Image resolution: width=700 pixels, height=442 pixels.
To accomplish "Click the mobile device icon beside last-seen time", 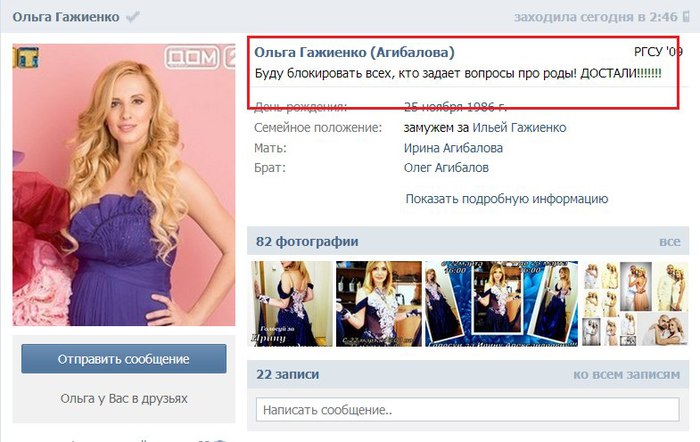I will click(x=686, y=17).
